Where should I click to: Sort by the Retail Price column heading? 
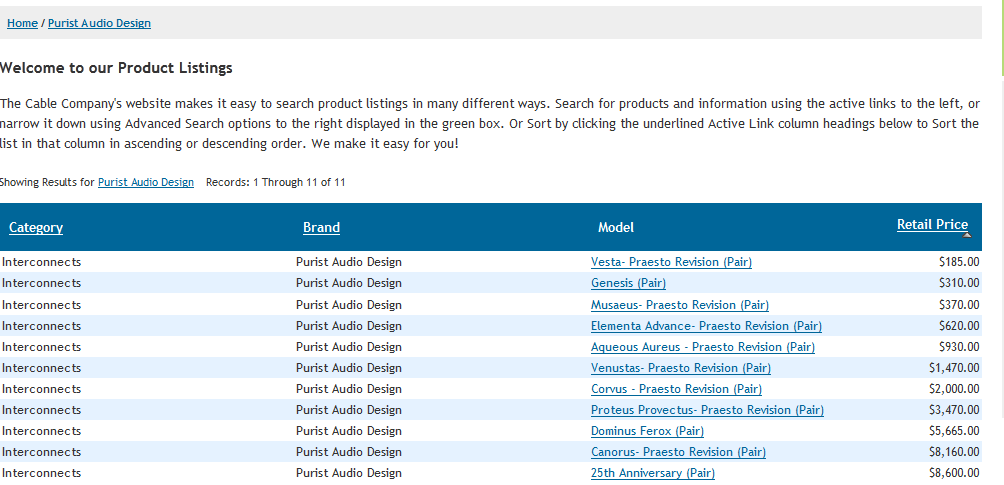click(932, 224)
